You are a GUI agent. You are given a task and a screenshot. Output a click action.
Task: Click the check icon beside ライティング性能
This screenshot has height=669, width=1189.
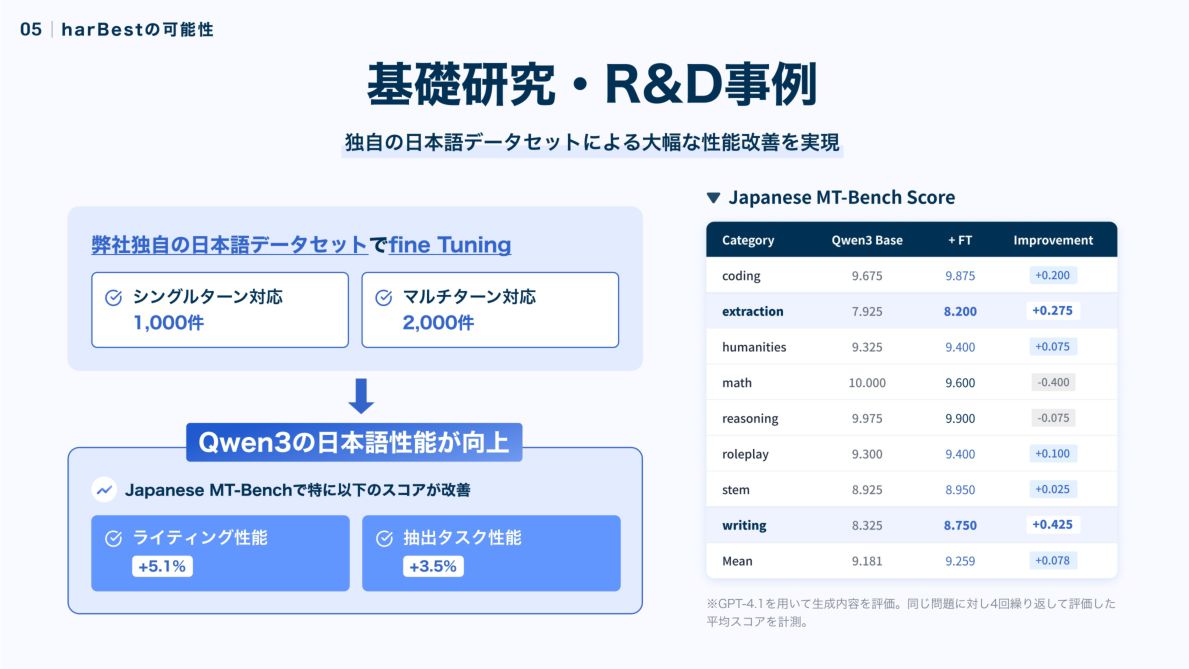114,539
